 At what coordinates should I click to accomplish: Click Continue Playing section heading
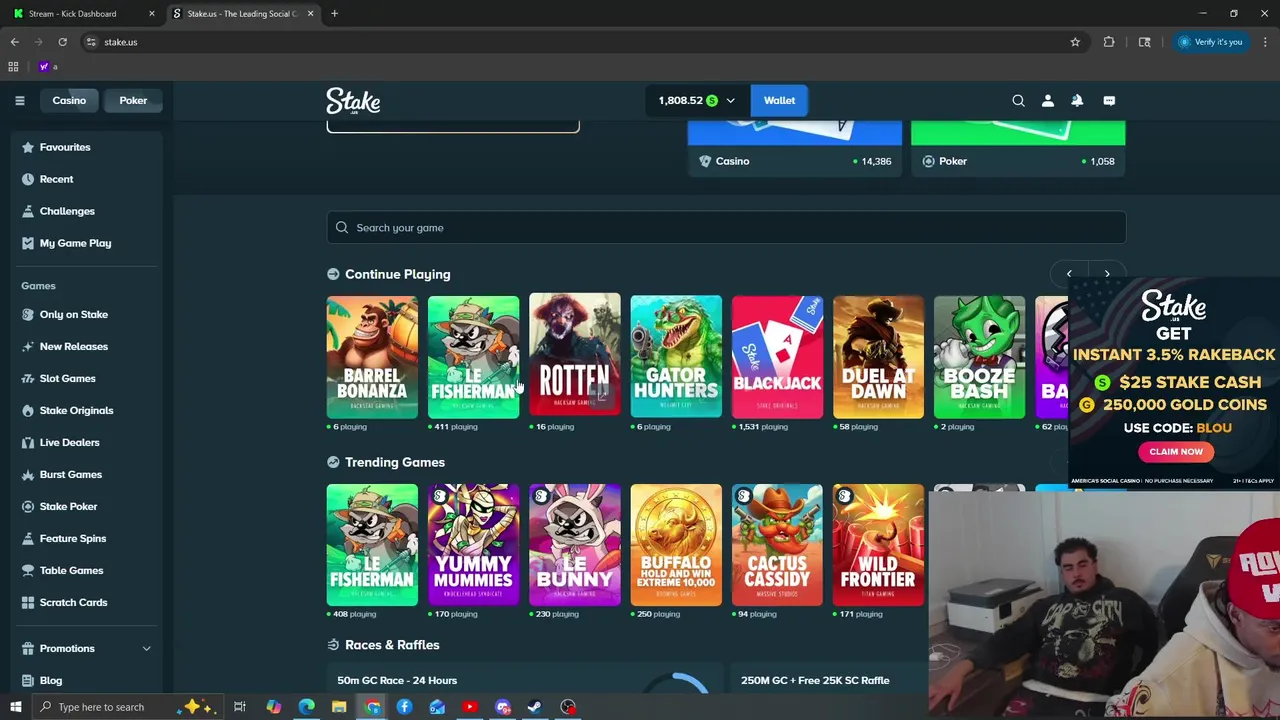[x=397, y=274]
